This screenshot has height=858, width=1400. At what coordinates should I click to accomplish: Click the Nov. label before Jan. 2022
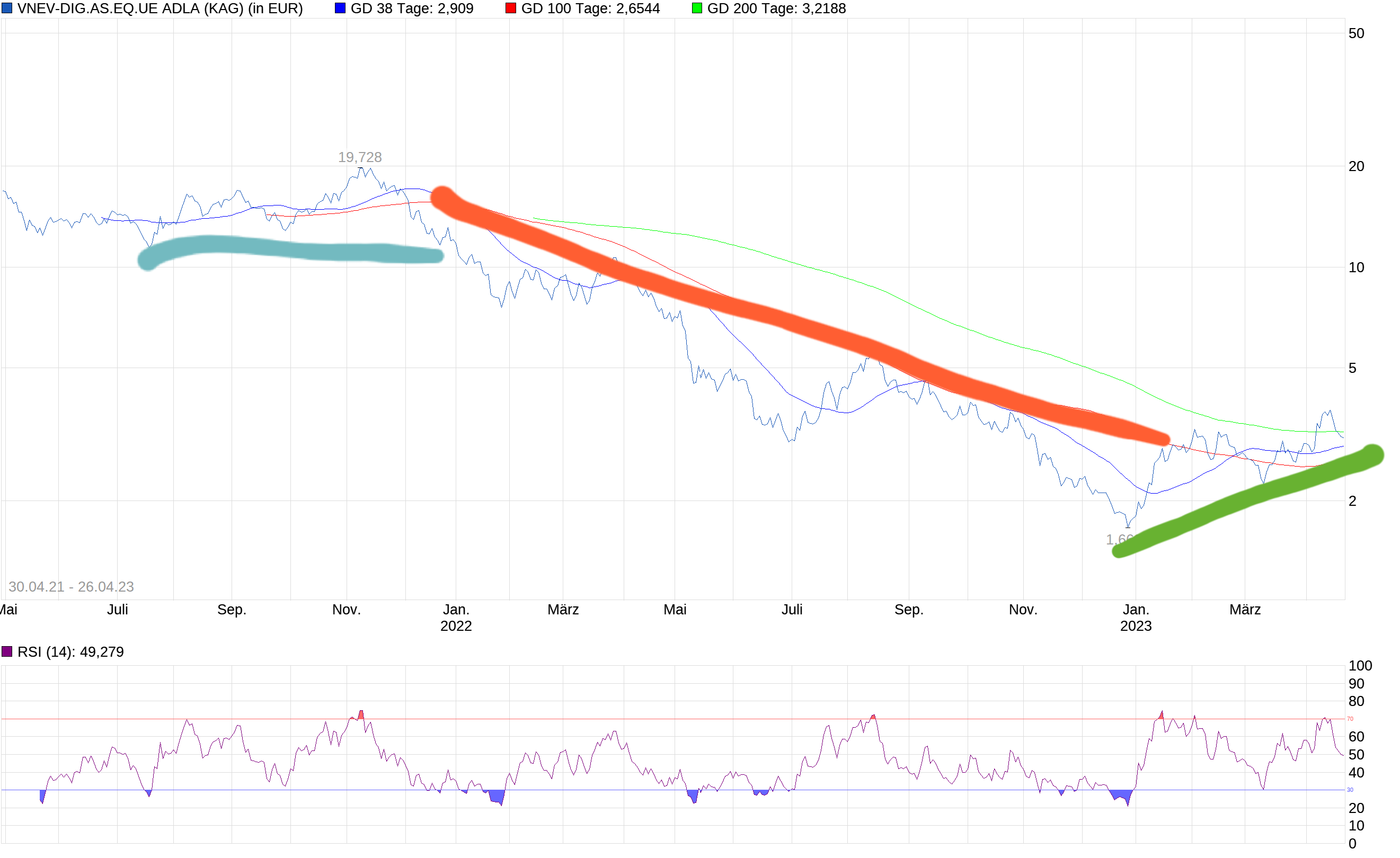tap(346, 610)
